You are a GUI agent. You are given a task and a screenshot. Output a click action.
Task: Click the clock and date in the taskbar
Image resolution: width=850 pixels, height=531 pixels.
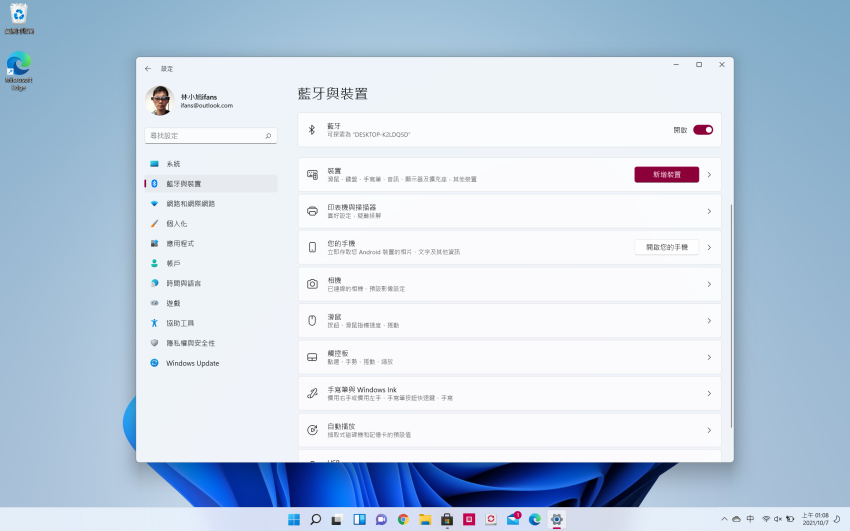pyautogui.click(x=815, y=519)
